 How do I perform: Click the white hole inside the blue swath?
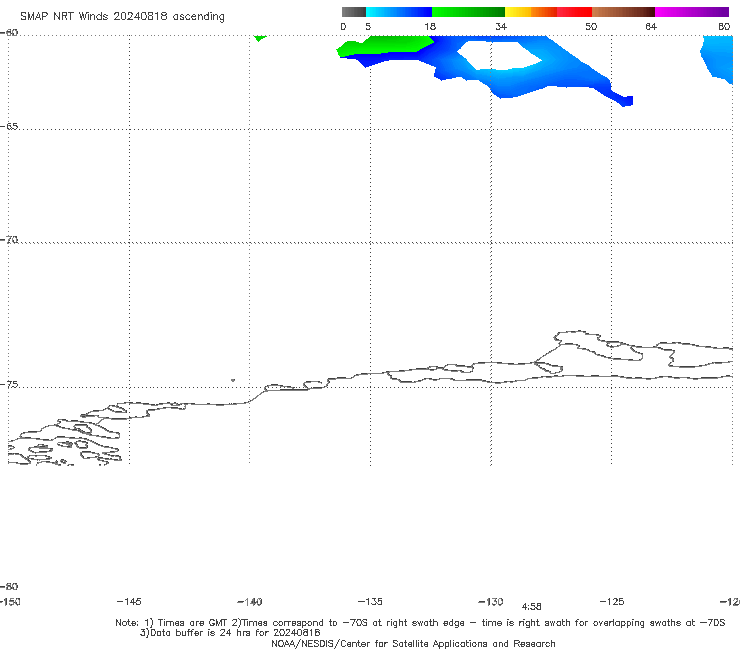click(x=498, y=55)
